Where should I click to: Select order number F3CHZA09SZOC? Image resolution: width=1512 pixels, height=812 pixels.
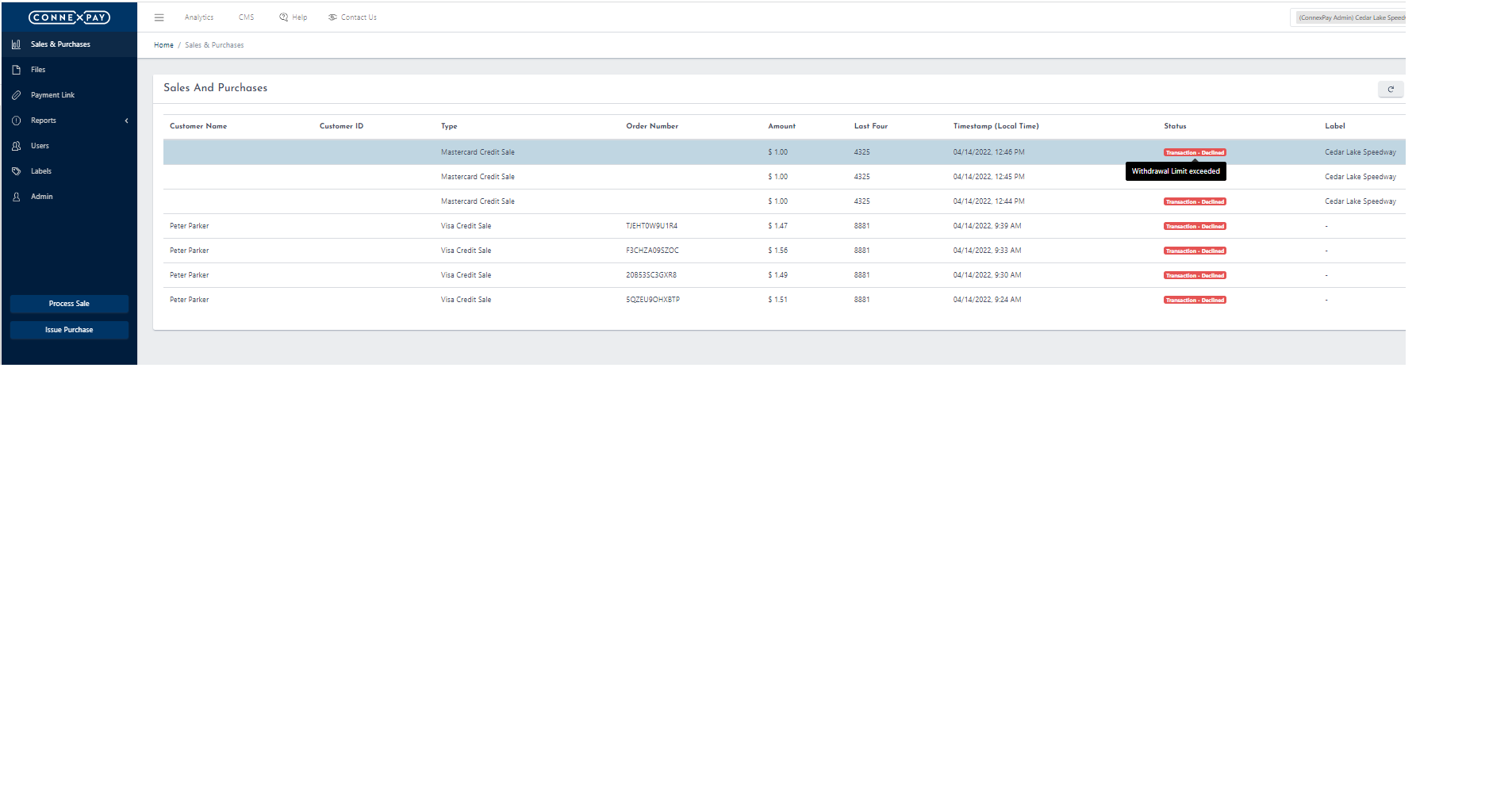653,251
